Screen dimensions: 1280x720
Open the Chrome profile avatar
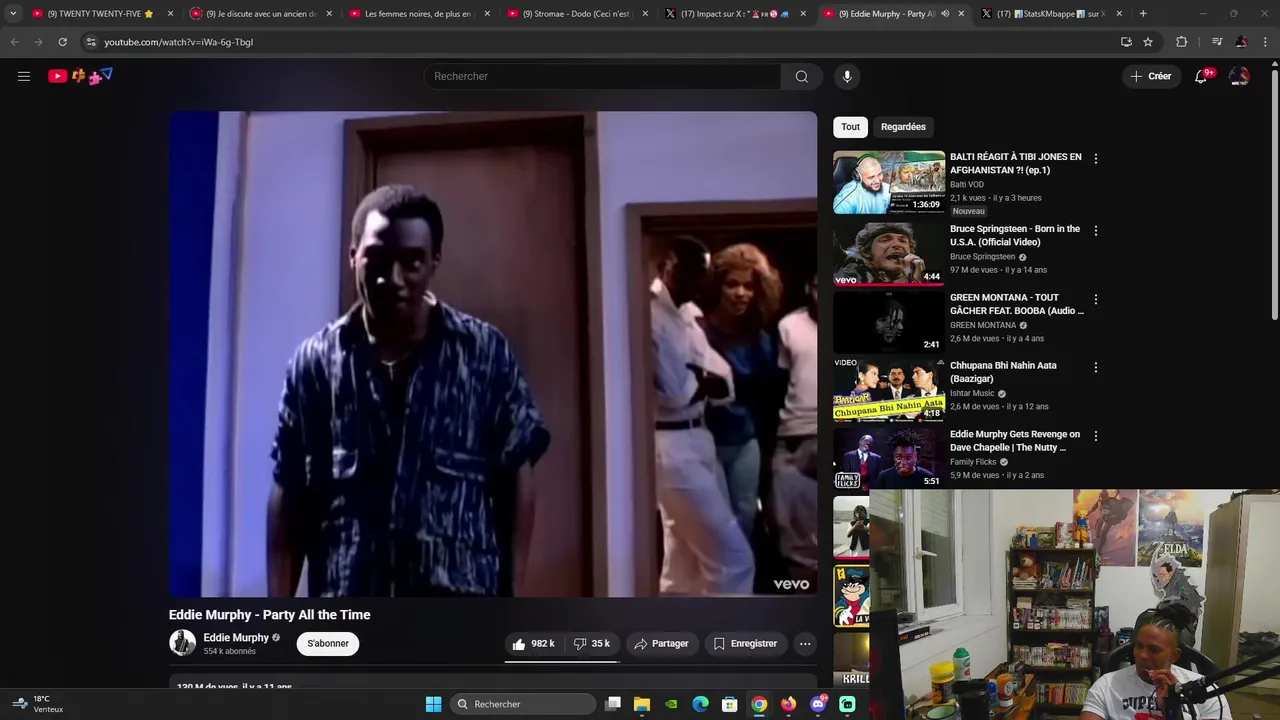pyautogui.click(x=1241, y=42)
